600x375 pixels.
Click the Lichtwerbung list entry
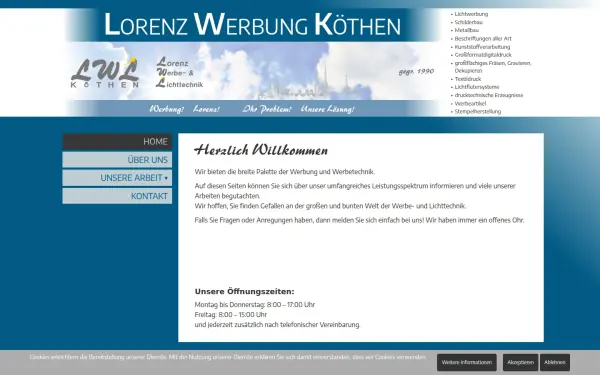coord(471,14)
